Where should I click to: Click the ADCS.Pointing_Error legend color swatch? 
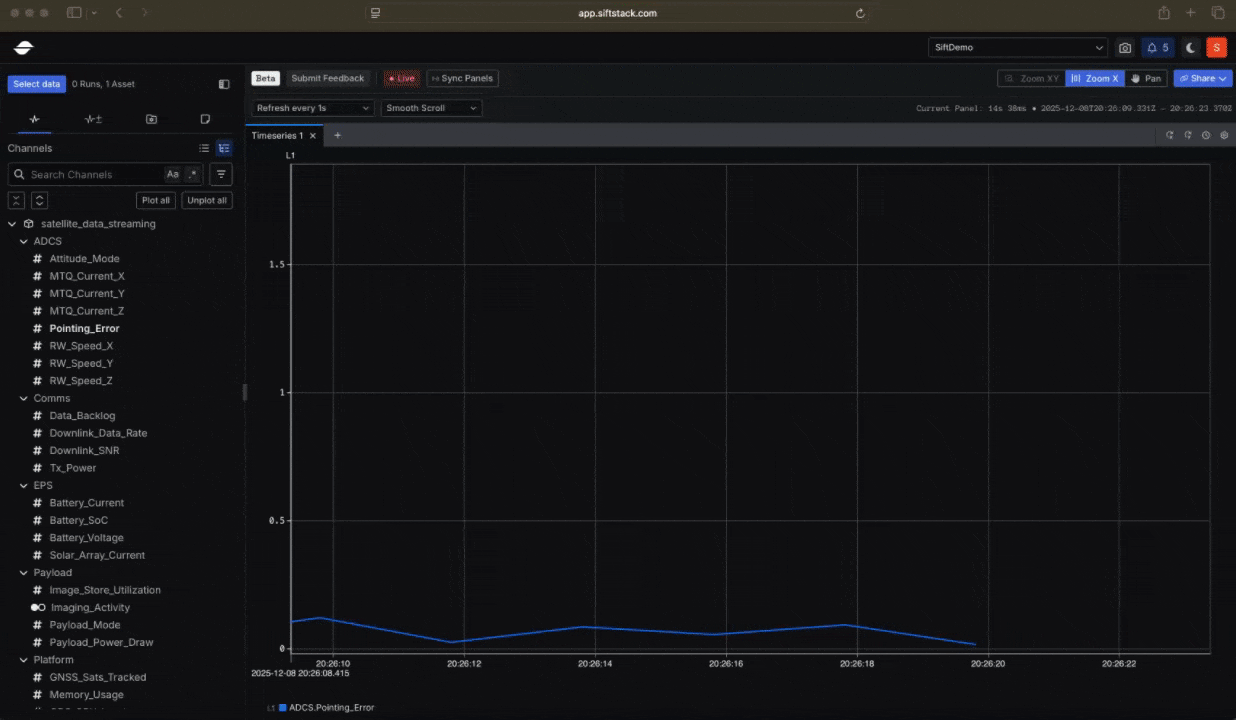283,707
